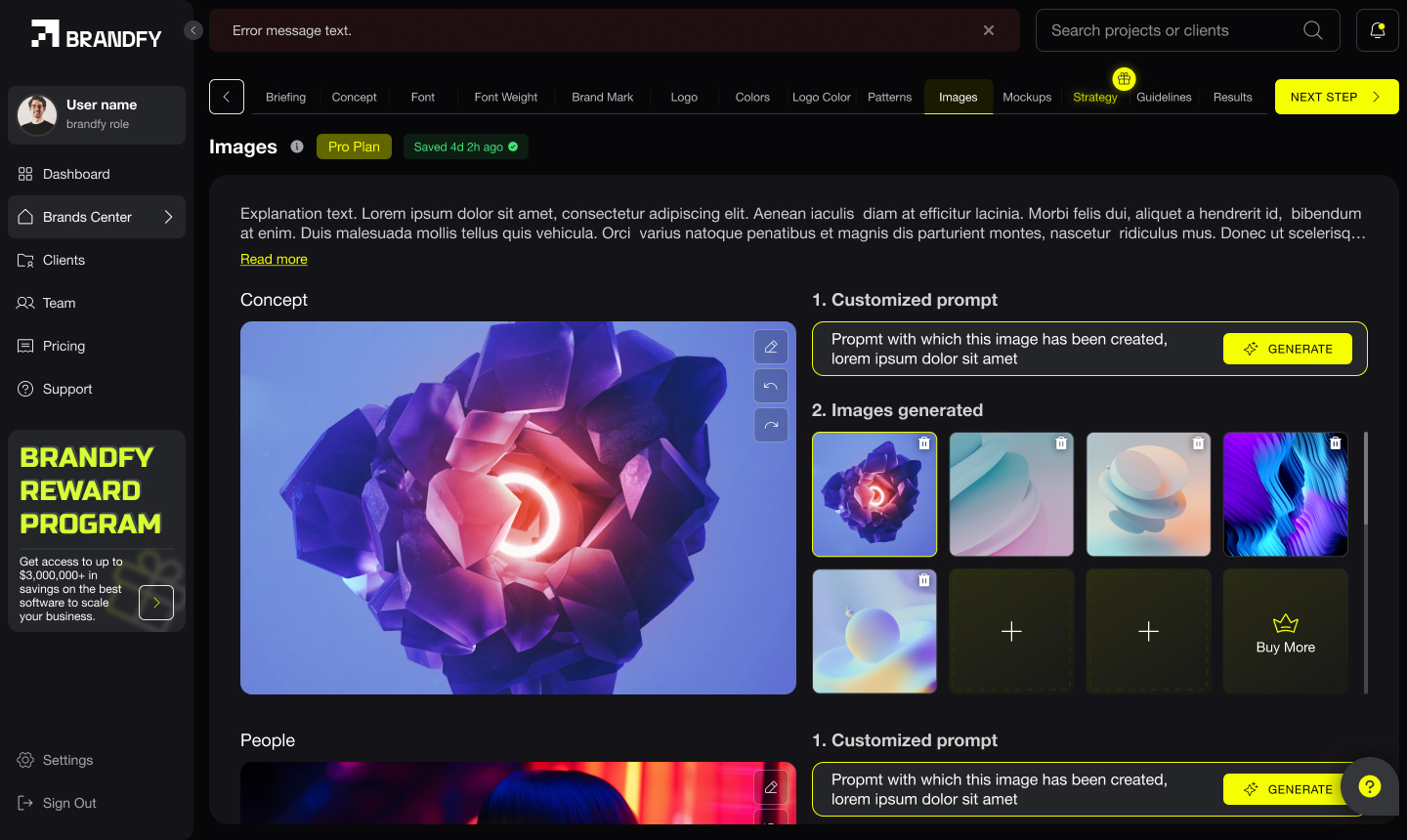Select the blue magenta ripple thumbnail

tap(1286, 494)
